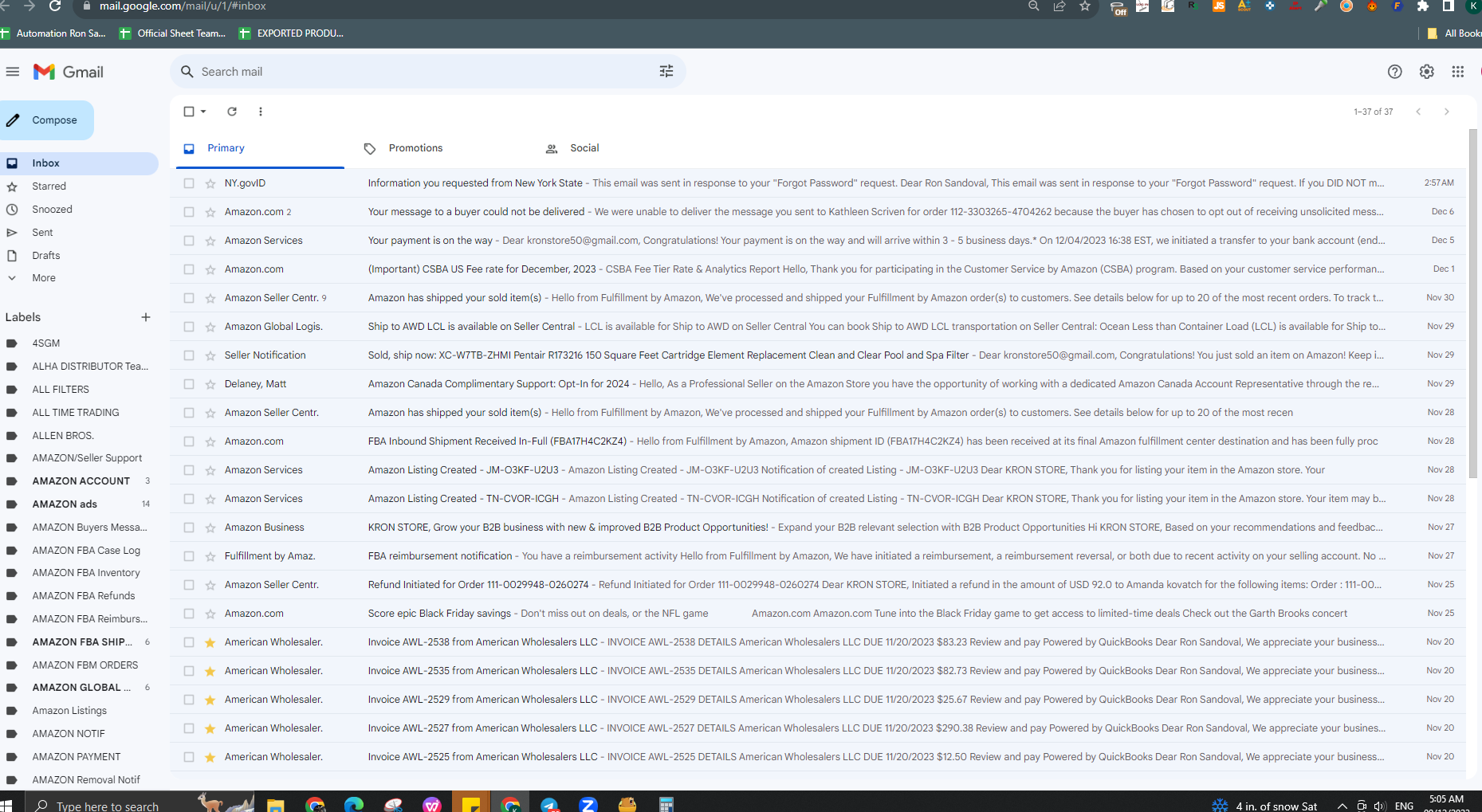Select the Amazon Services payment email checkbox

pos(189,241)
